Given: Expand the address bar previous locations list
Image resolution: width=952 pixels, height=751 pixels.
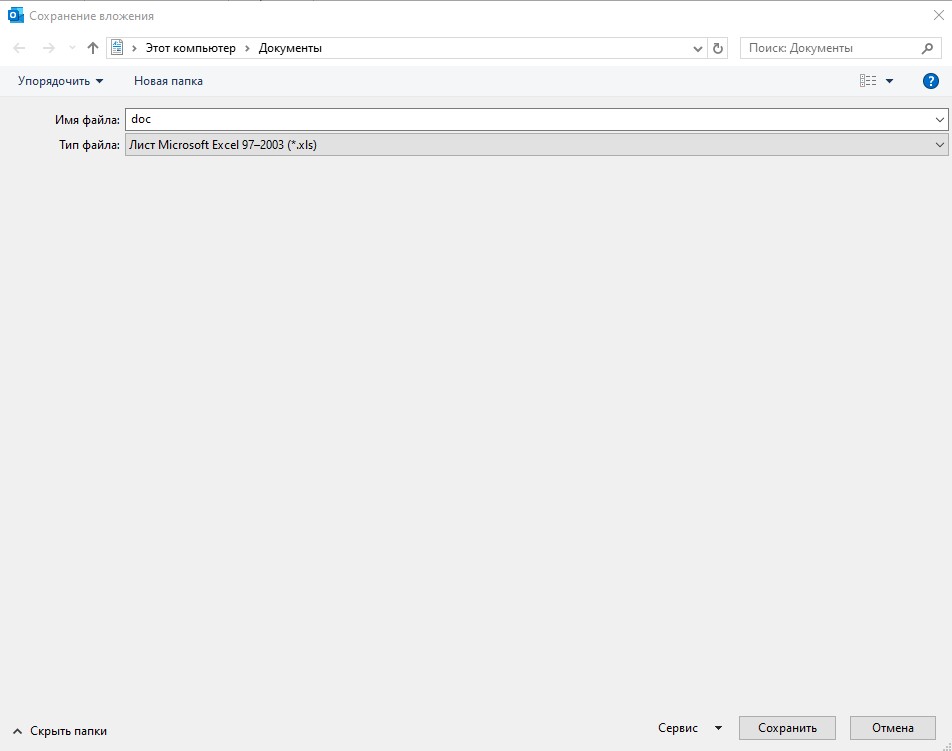Looking at the screenshot, I should pyautogui.click(x=698, y=48).
